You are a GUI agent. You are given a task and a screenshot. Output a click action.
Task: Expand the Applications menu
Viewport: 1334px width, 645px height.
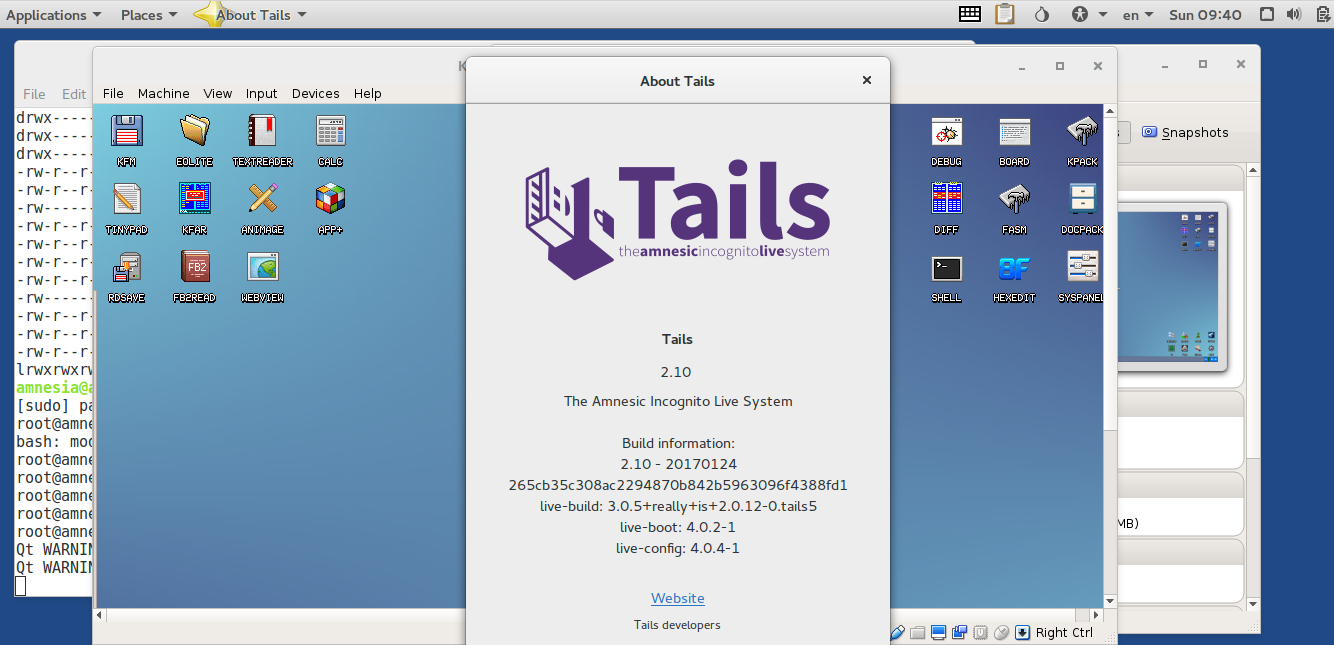coord(53,15)
